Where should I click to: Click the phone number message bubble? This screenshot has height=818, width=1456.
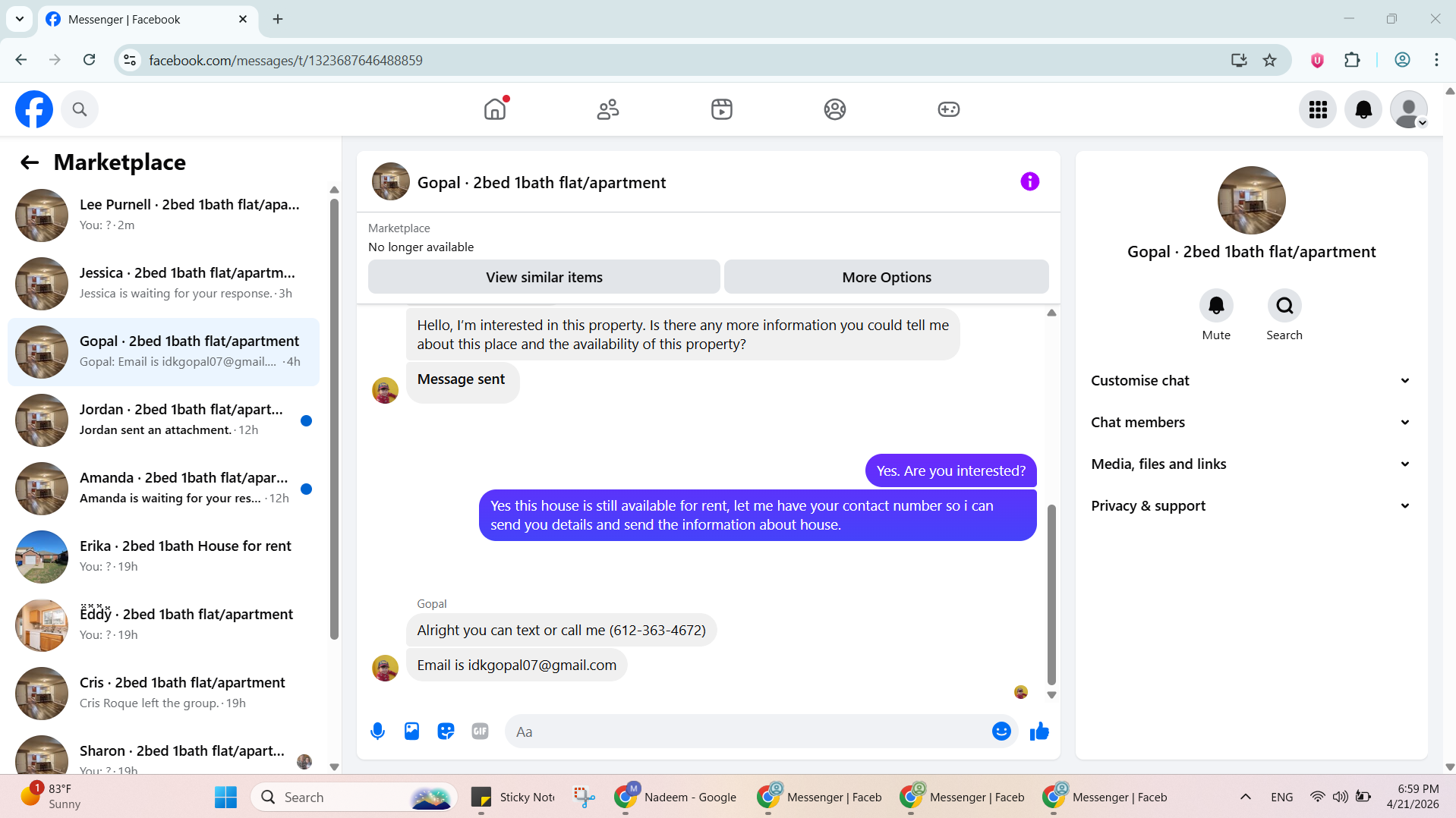pos(561,630)
